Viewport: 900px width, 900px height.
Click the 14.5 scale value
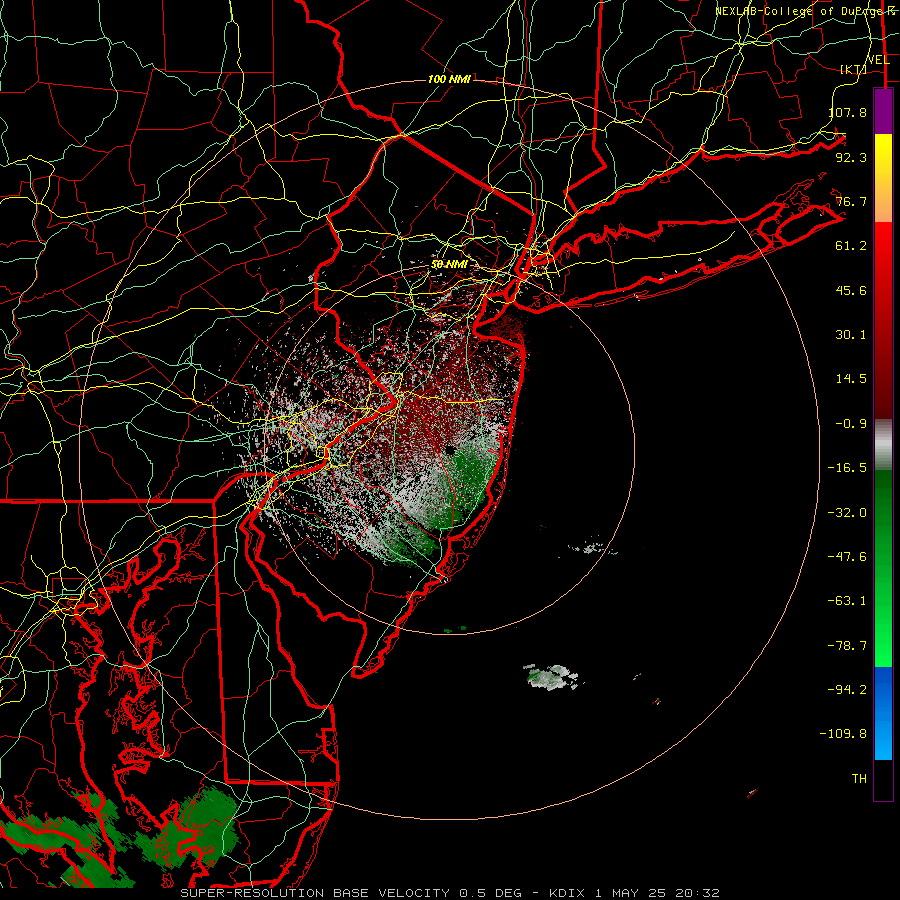click(x=851, y=378)
